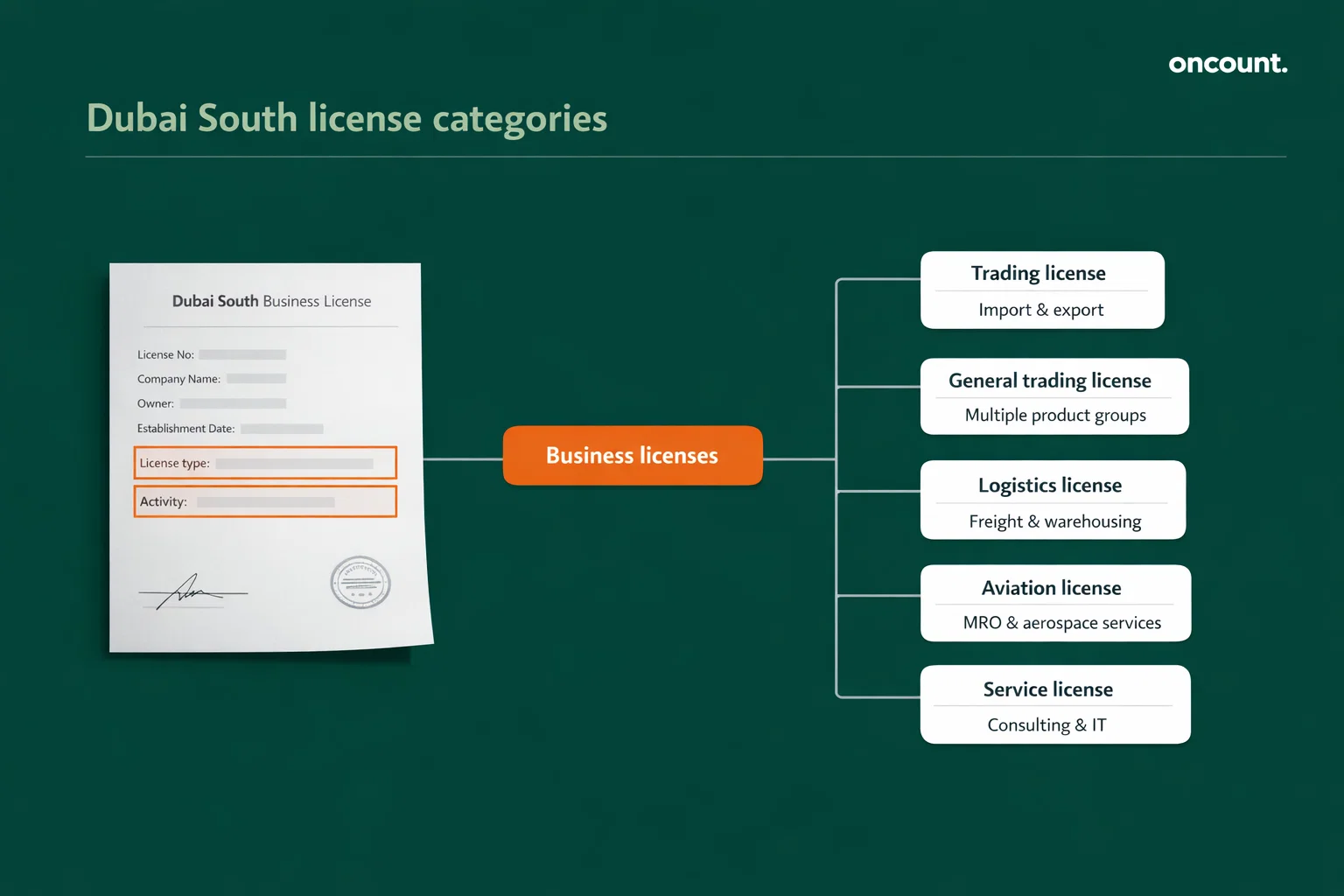Click the orange Business licenses node
Image resolution: width=1344 pixels, height=896 pixels.
tap(632, 455)
